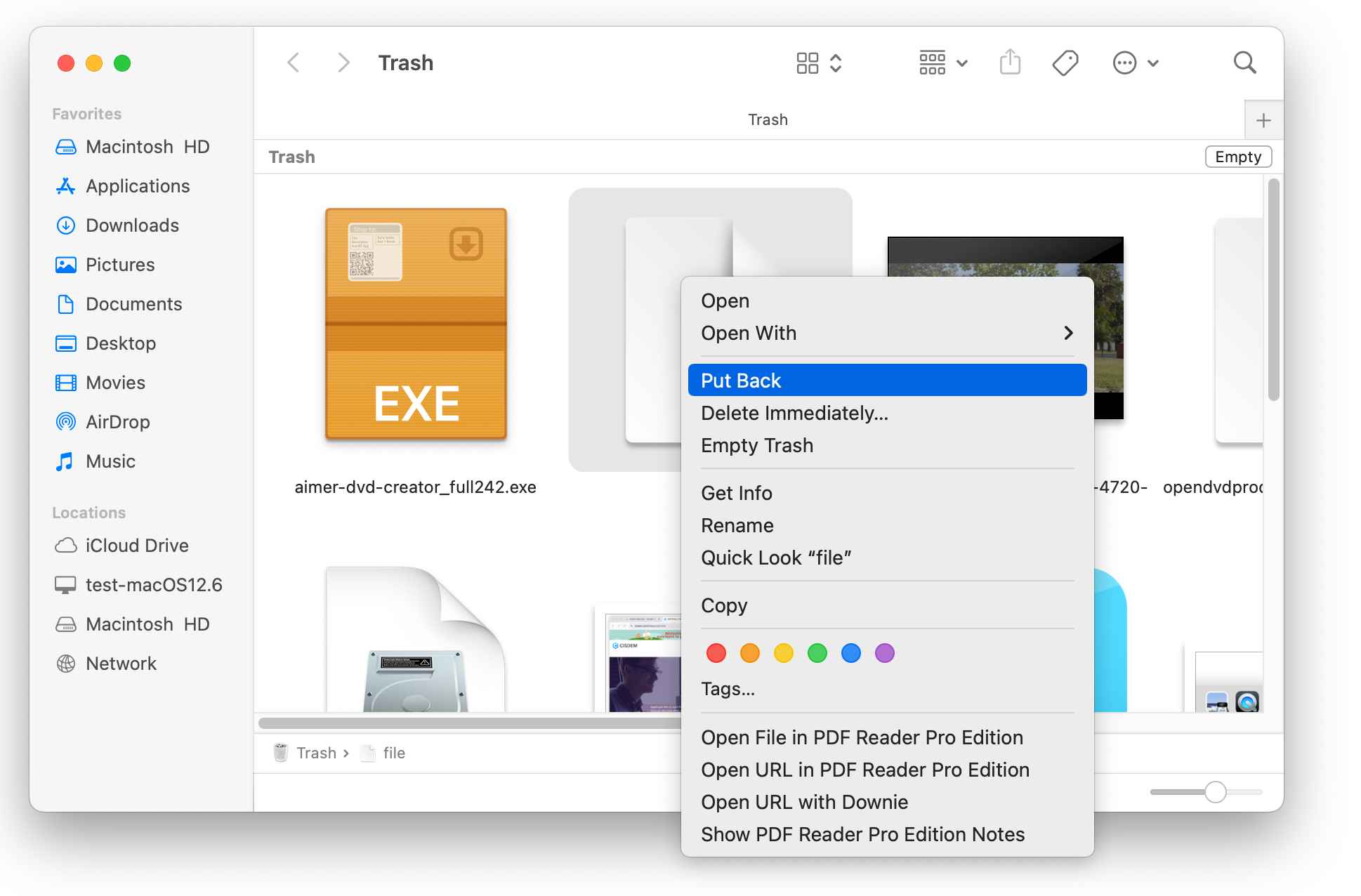The height and width of the screenshot is (896, 1361).
Task: Click the forward navigation arrow
Action: (343, 62)
